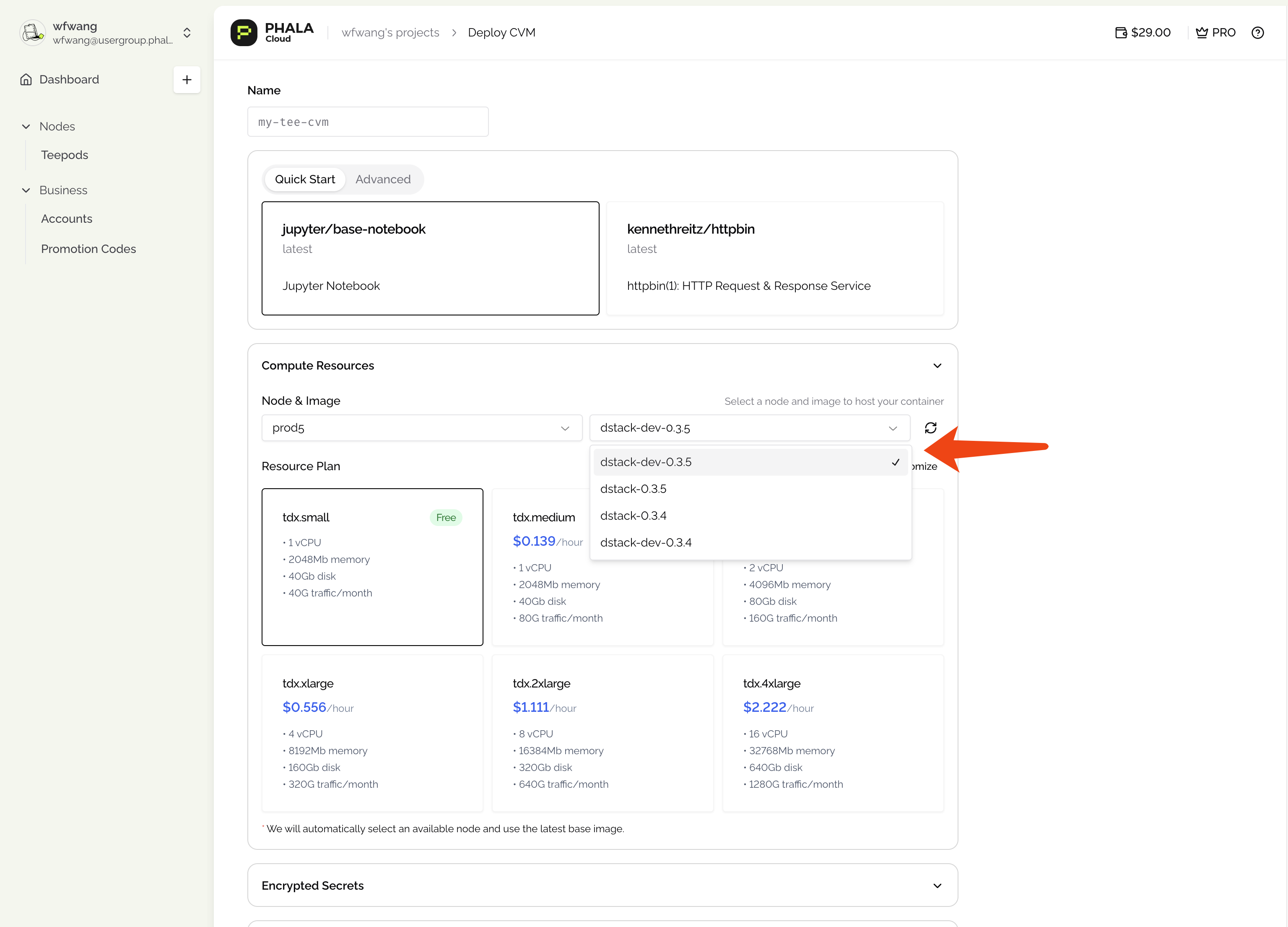This screenshot has width=1288, height=927.
Task: Click the help question mark icon
Action: (1257, 32)
